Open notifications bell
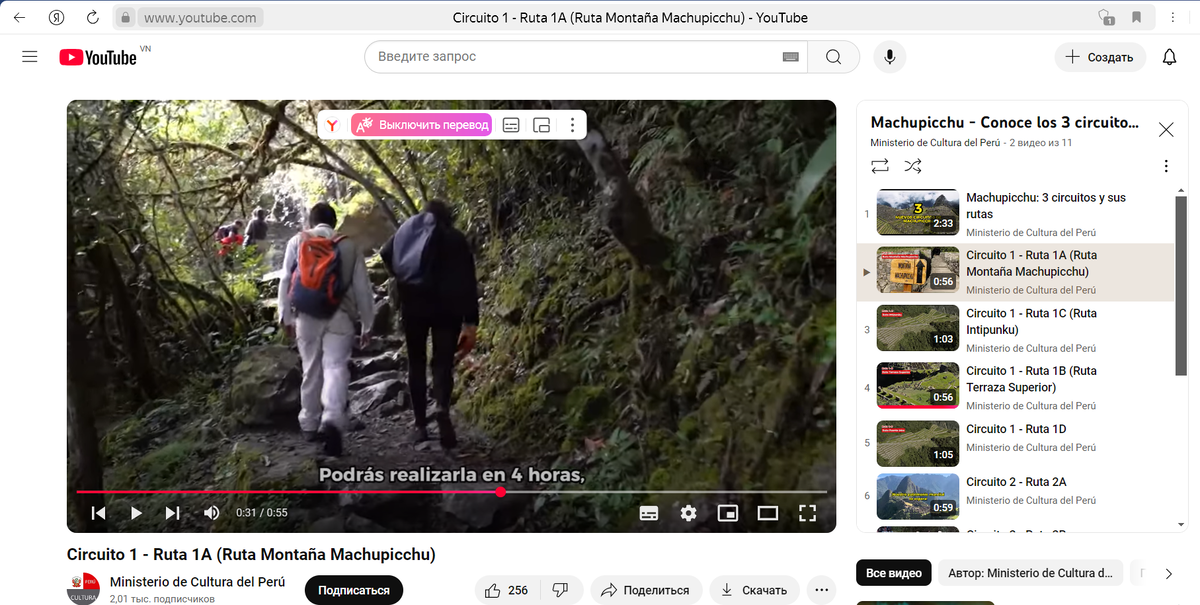This screenshot has width=1200, height=605. [x=1169, y=57]
